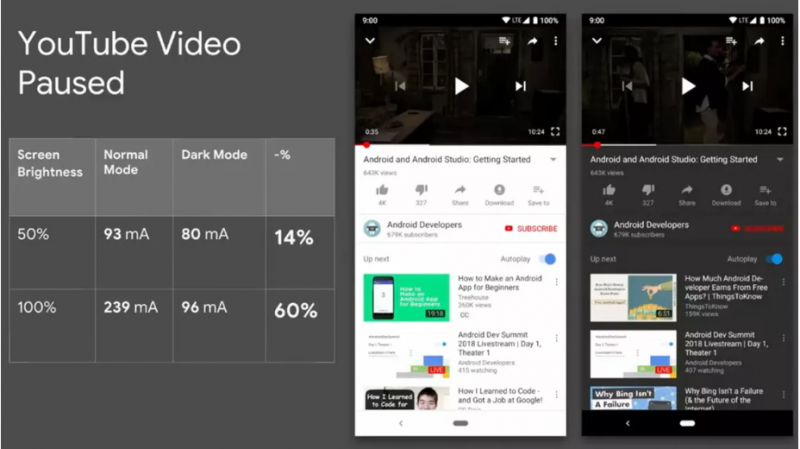Viewport: 800px width, 449px height.
Task: Tap the Download icon on the light-mode phone
Action: click(499, 190)
